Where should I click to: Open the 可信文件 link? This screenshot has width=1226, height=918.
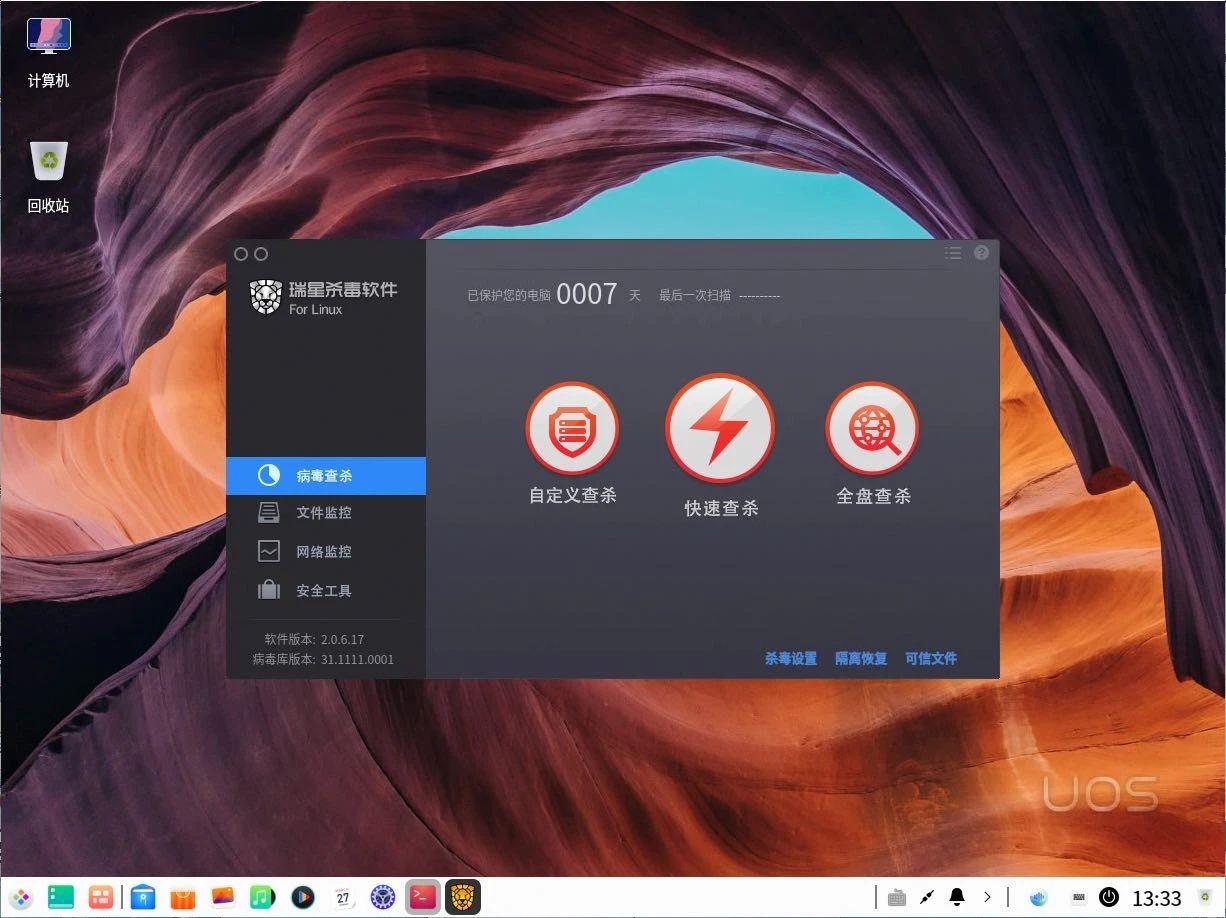[931, 658]
